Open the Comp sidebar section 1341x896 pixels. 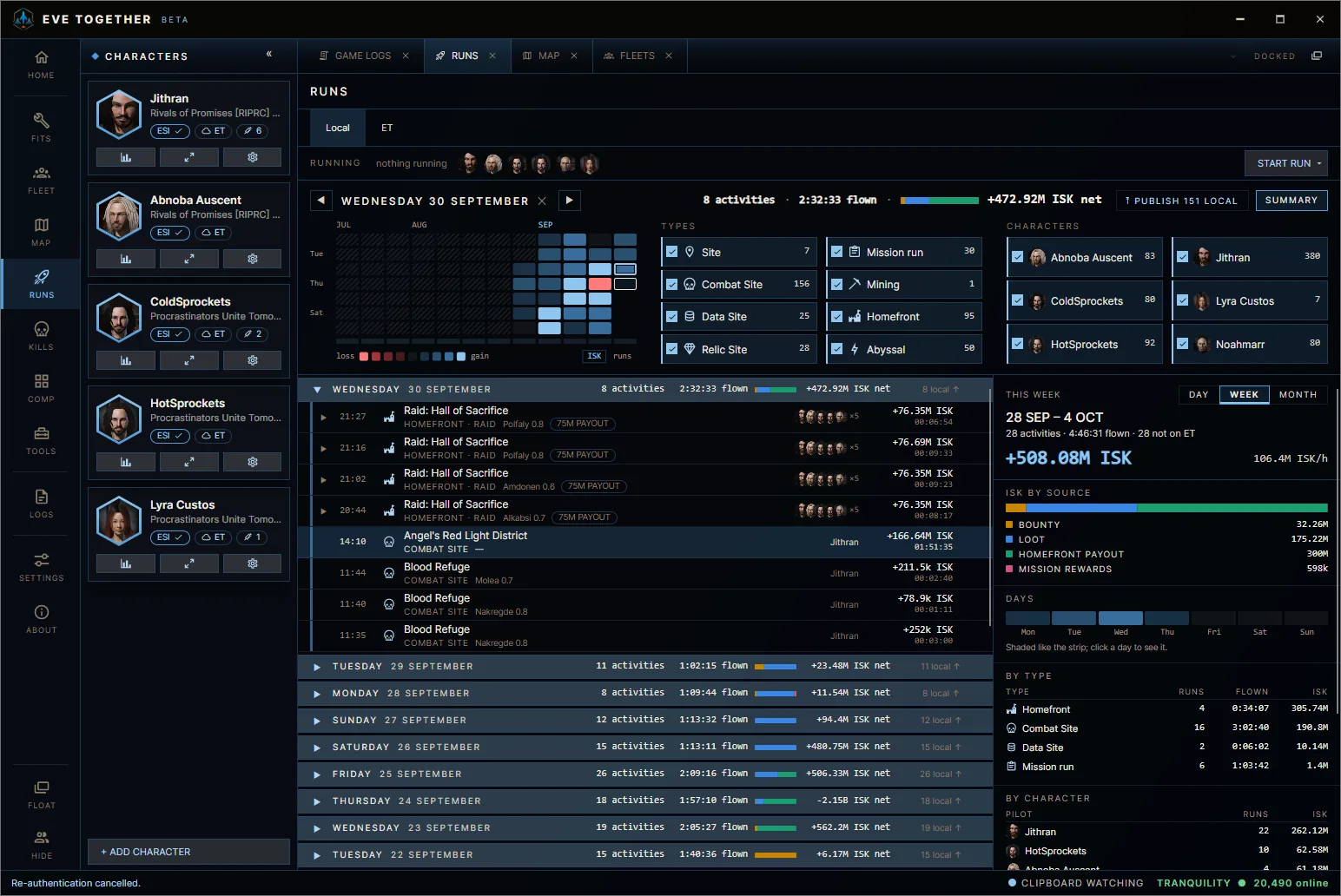coord(41,387)
